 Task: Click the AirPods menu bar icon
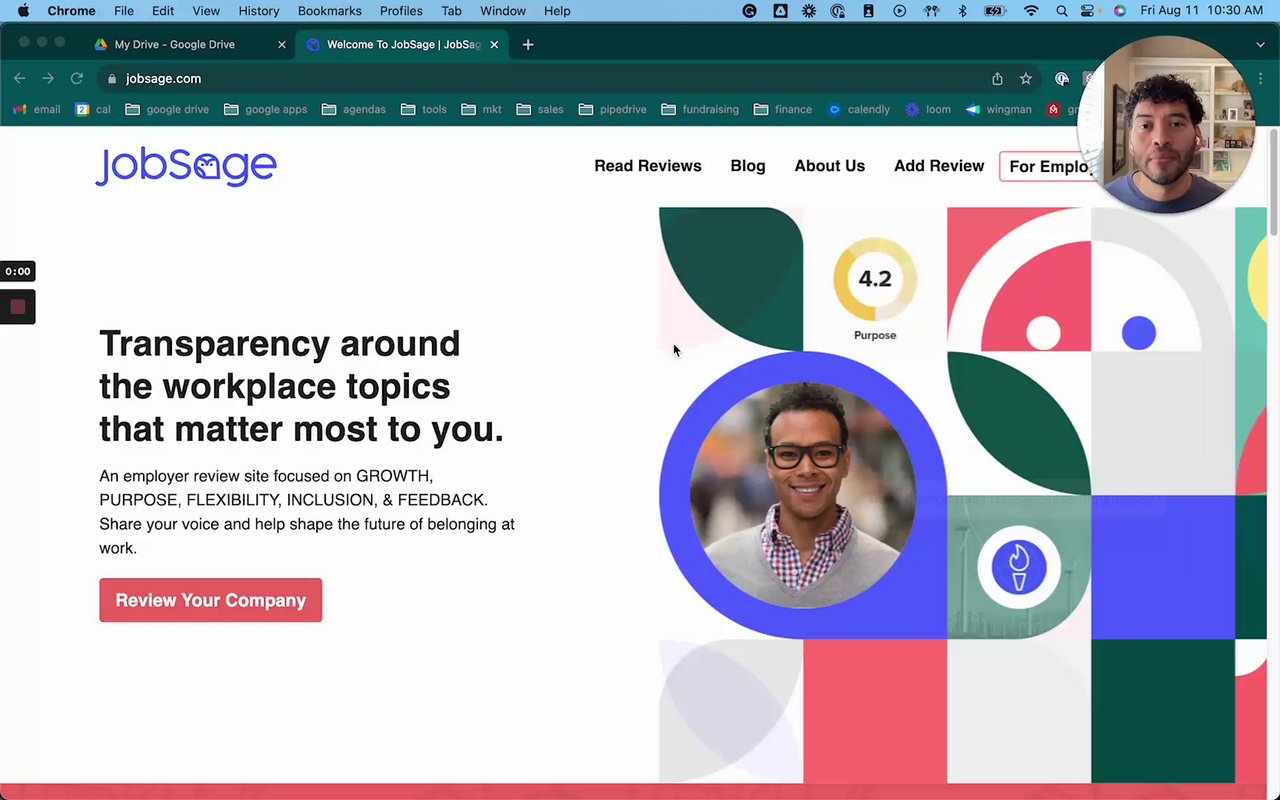coord(930,11)
